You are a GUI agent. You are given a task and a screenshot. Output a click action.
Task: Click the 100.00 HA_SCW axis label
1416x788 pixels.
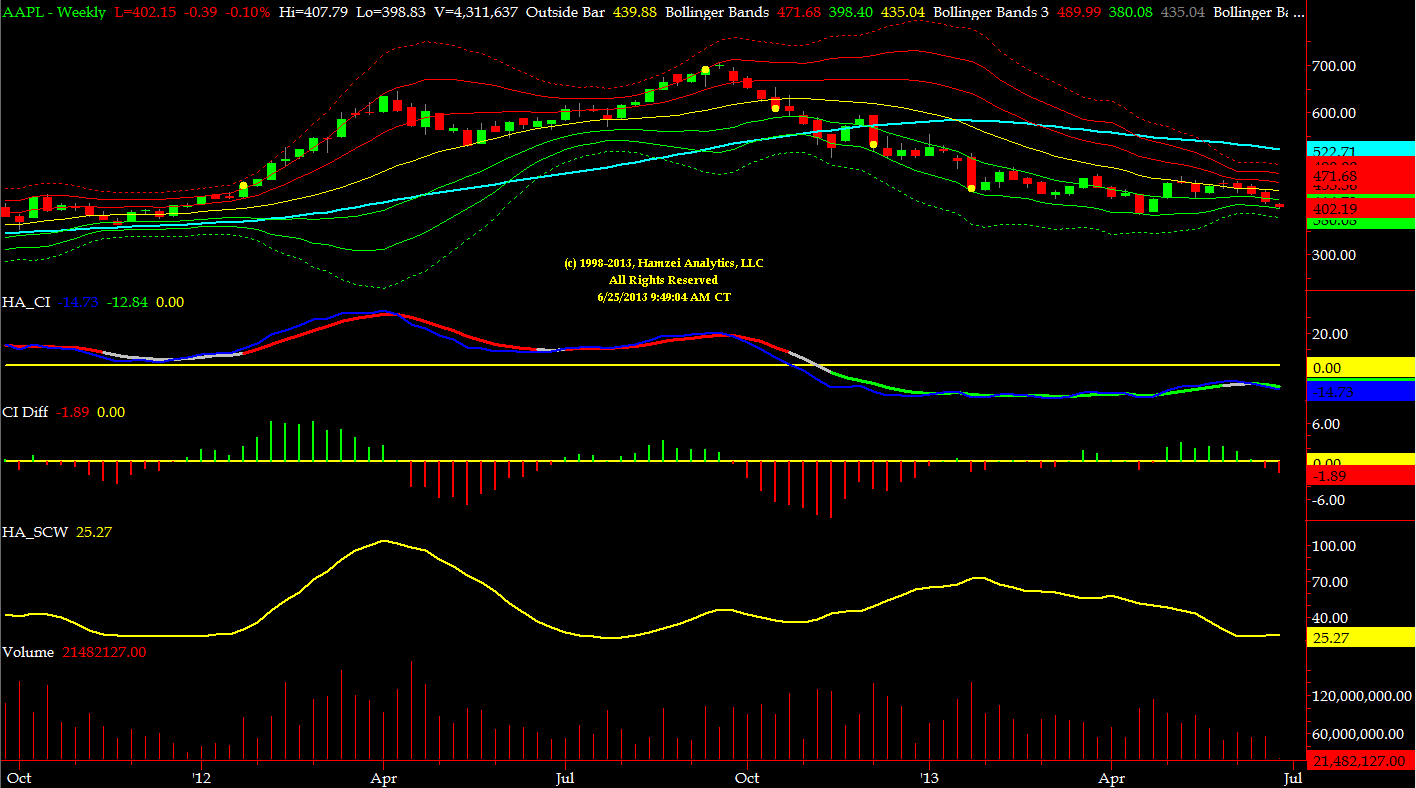point(1334,546)
